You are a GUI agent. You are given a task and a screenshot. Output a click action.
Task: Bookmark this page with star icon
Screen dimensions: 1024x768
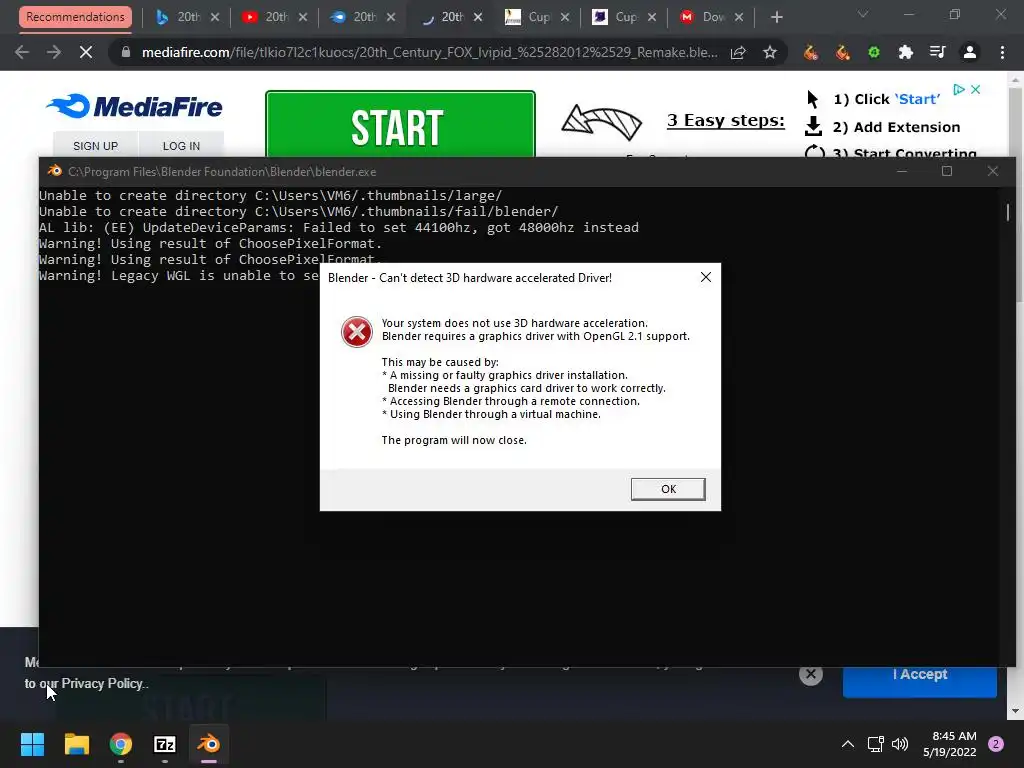pyautogui.click(x=770, y=52)
